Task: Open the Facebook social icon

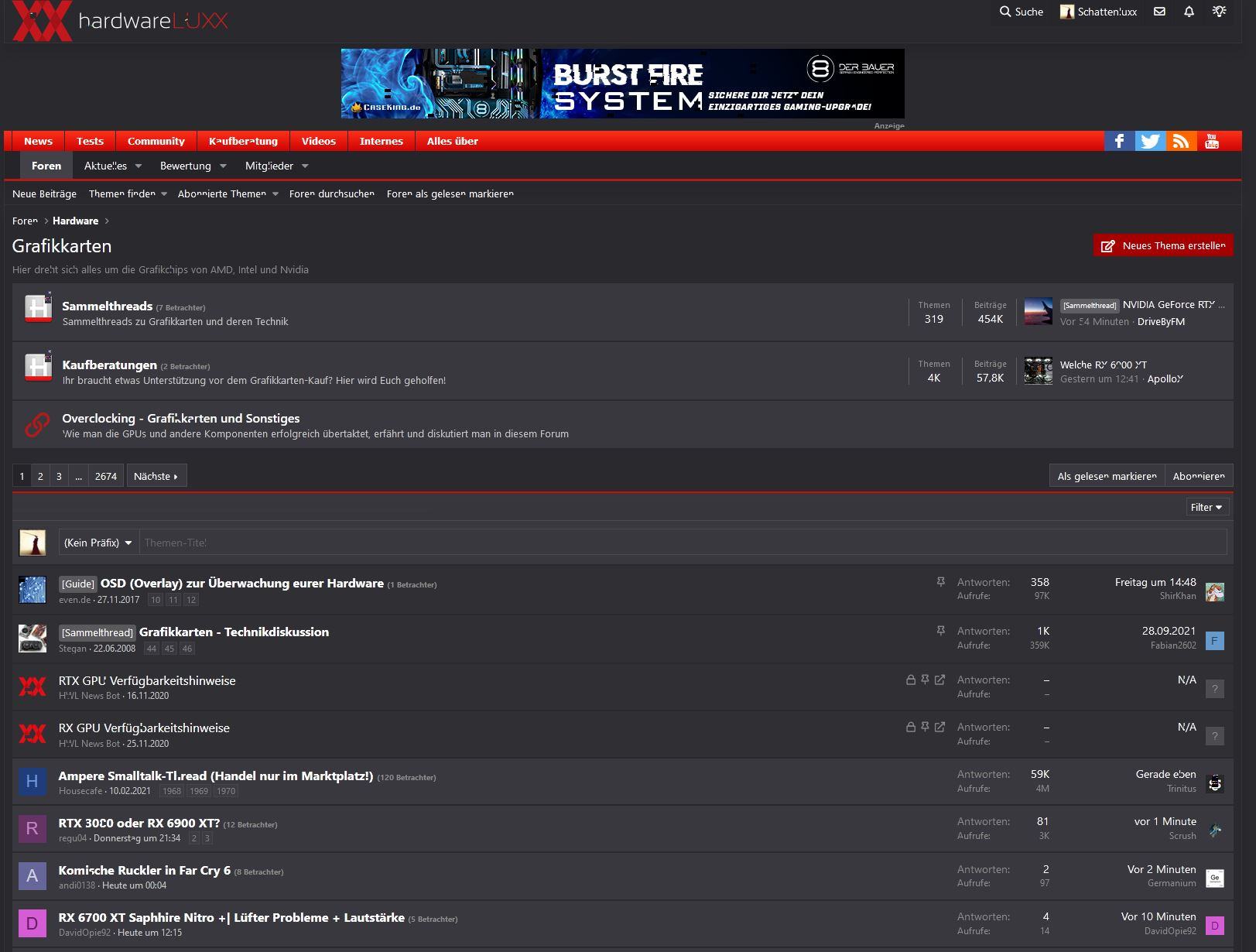Action: click(1119, 141)
